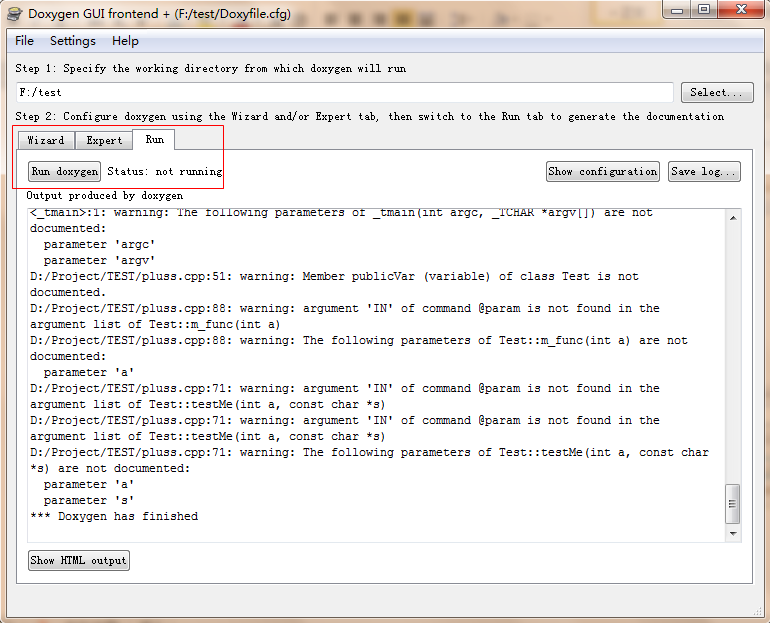This screenshot has width=770, height=623.
Task: Click the scroll down arrow of output log
Action: [733, 534]
